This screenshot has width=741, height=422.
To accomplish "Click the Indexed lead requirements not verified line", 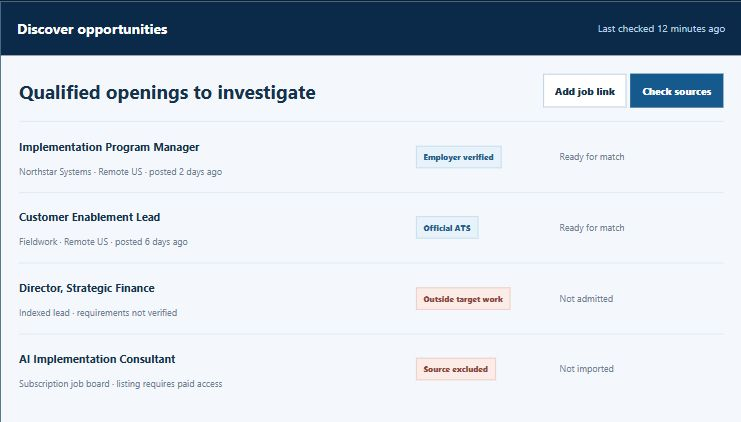I will 98,313.
